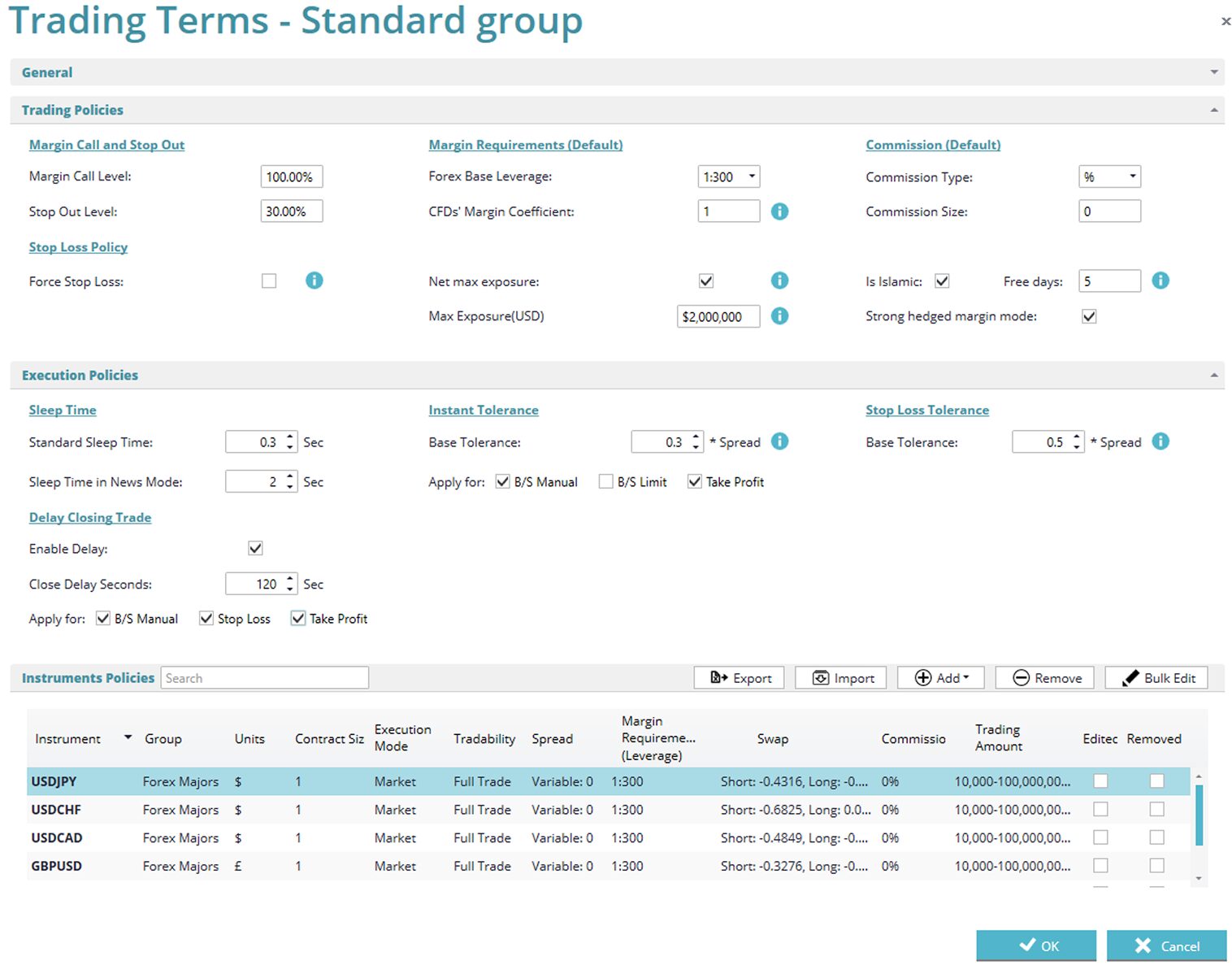Toggle Take Profit under Instant Tolerance
1232x974 pixels.
point(694,481)
